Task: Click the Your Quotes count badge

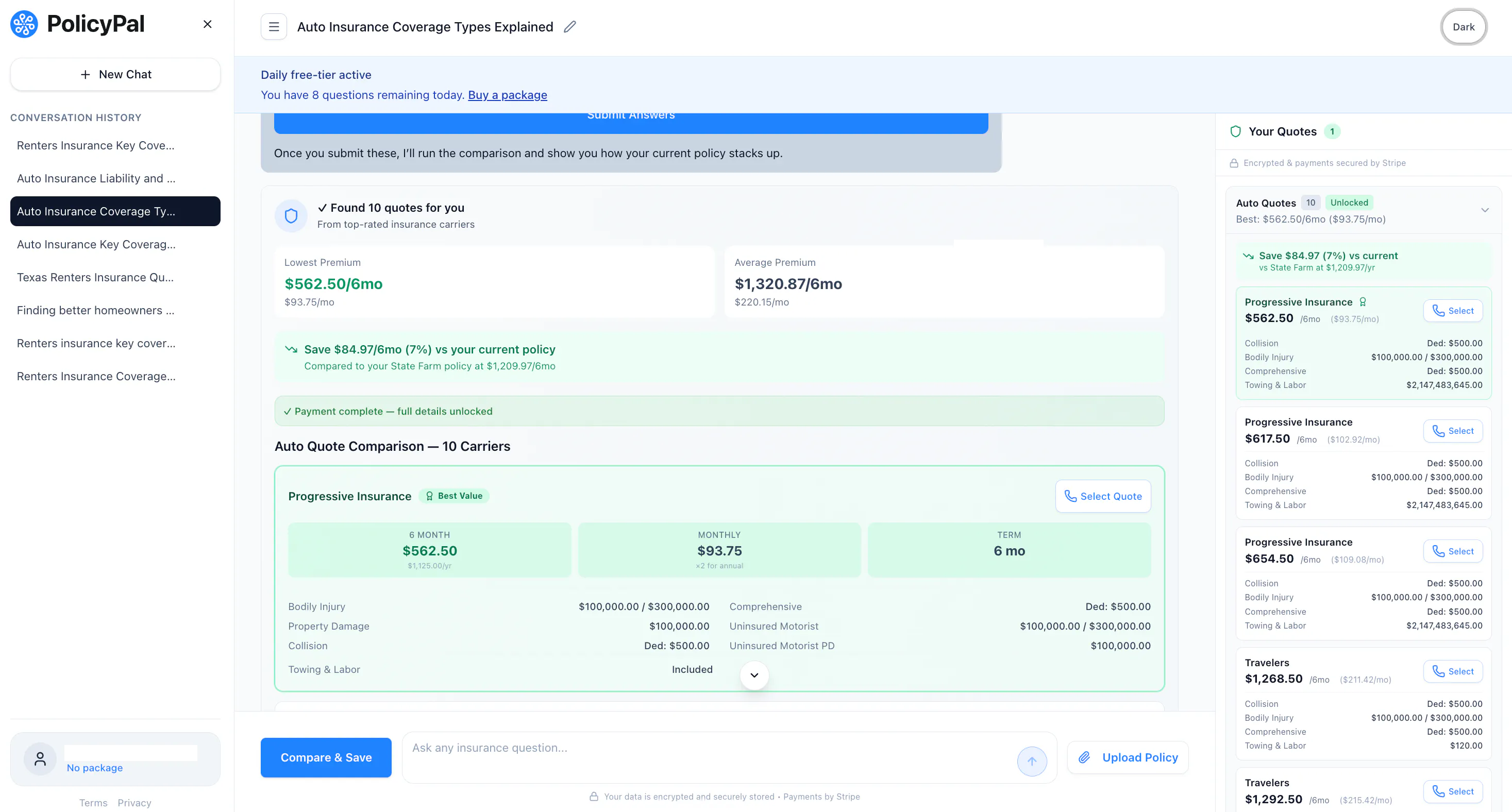Action: click(x=1332, y=131)
